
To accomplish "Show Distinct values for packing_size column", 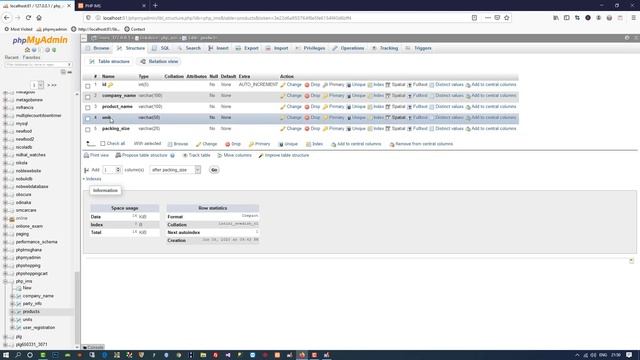I will click(x=446, y=129).
